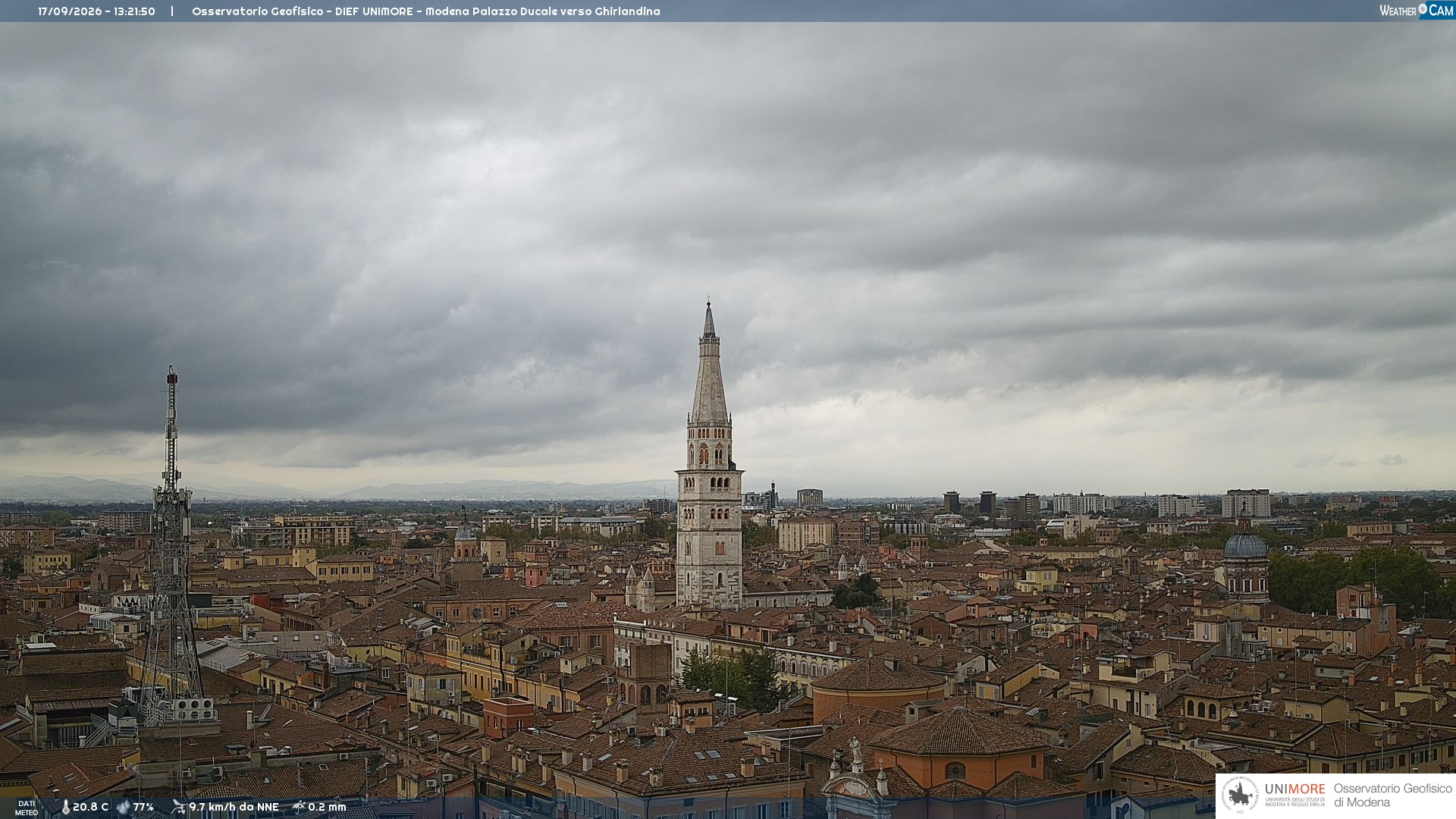Viewport: 1456px width, 819px height.
Task: Click the thermometer temperature icon
Action: coord(65,808)
